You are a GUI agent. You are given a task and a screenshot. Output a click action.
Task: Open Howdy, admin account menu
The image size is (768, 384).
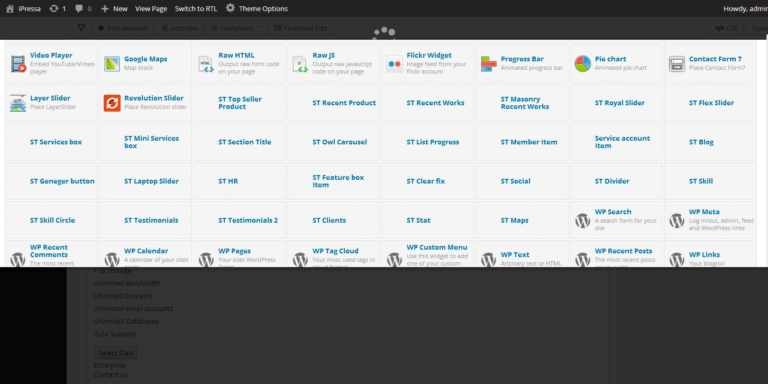[745, 8]
